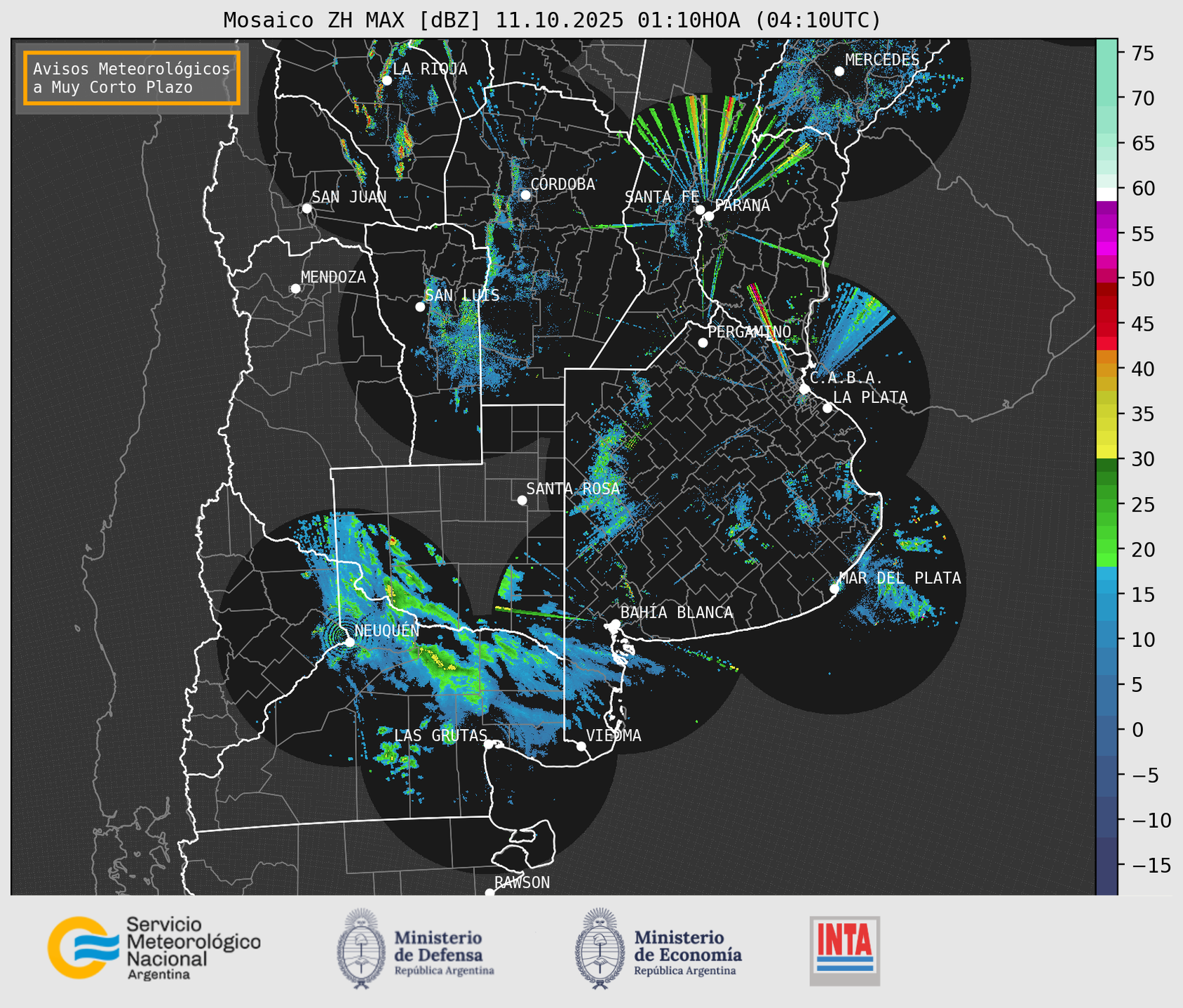Viewport: 1183px width, 1008px height.
Task: Click the C.A.B.A. city marker dot
Action: [804, 388]
